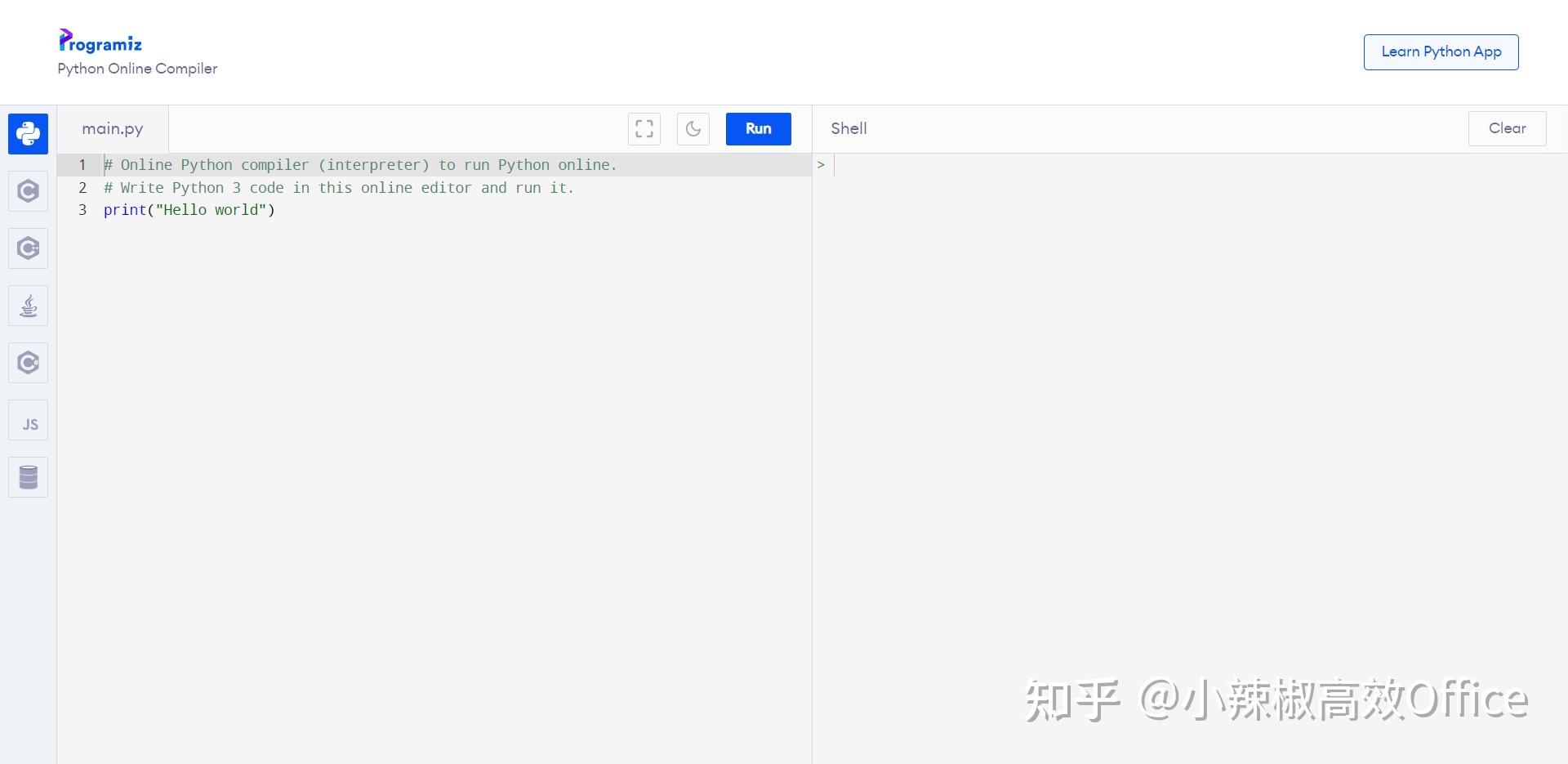The image size is (1568, 764).
Task: Switch to the C compiler
Action: (x=28, y=190)
